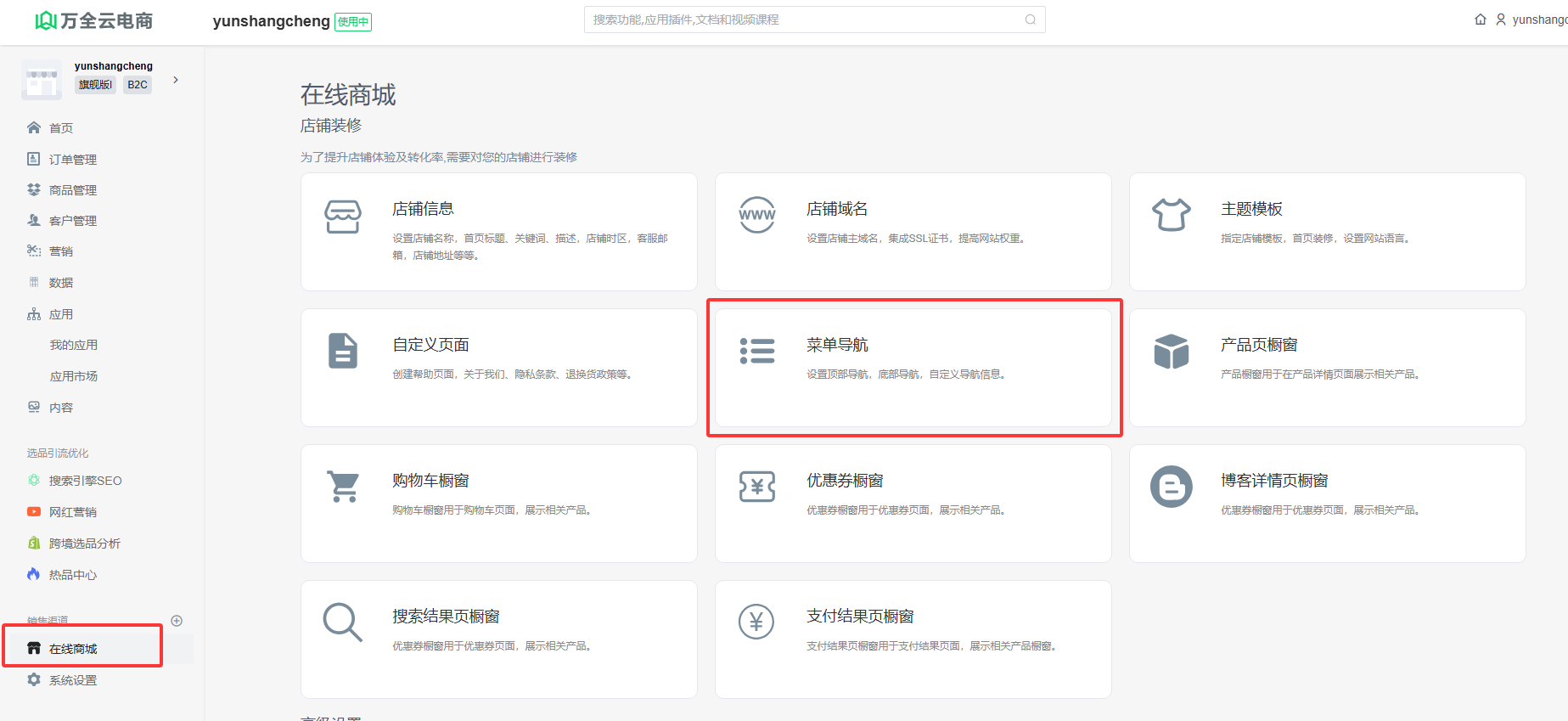Expand the yunshangcheng store switcher chevron

click(x=176, y=80)
